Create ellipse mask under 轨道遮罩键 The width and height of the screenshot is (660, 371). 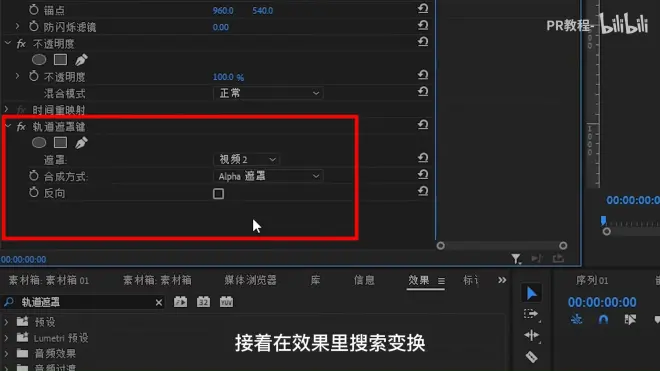pos(39,143)
